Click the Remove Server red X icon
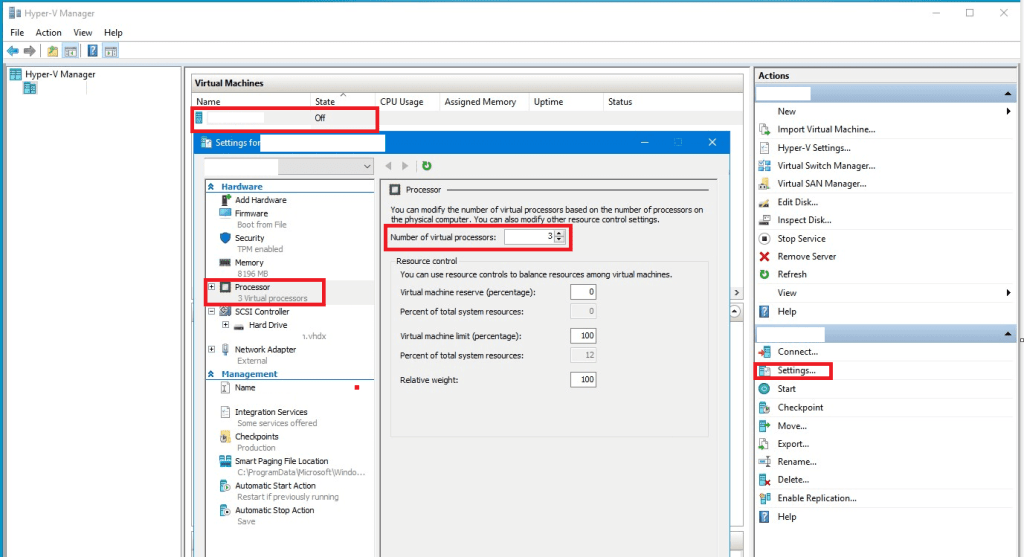 click(x=764, y=257)
